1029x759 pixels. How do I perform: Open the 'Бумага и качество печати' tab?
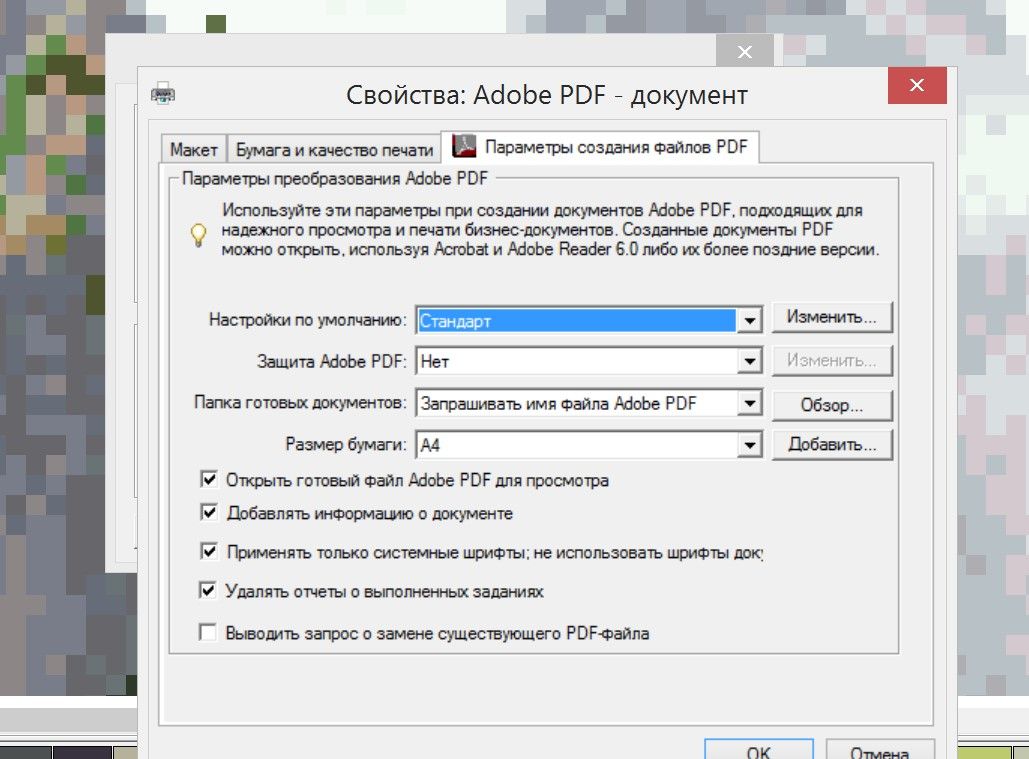click(x=334, y=150)
